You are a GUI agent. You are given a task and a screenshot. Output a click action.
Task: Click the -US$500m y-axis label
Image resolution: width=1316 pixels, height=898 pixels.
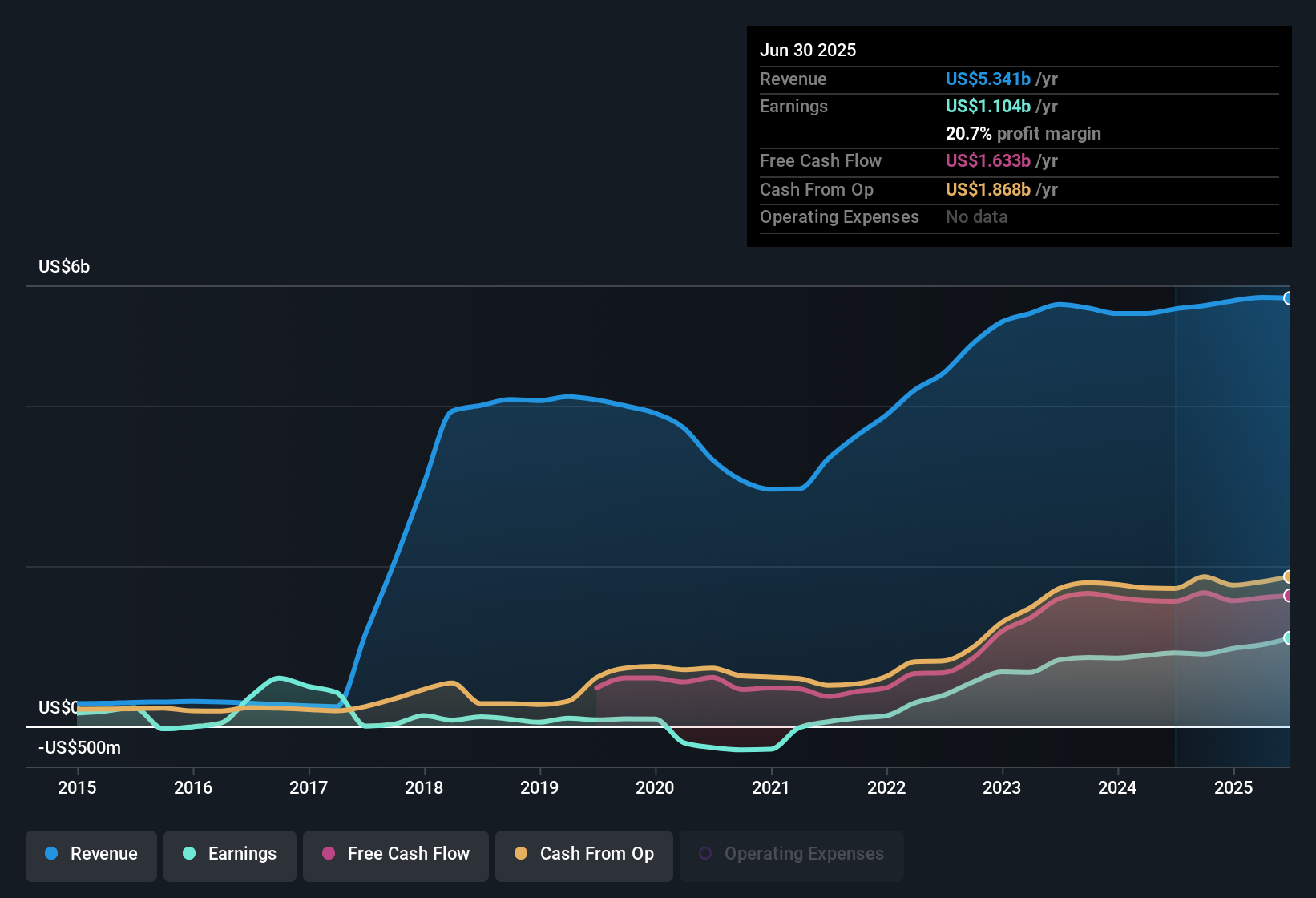coord(79,748)
